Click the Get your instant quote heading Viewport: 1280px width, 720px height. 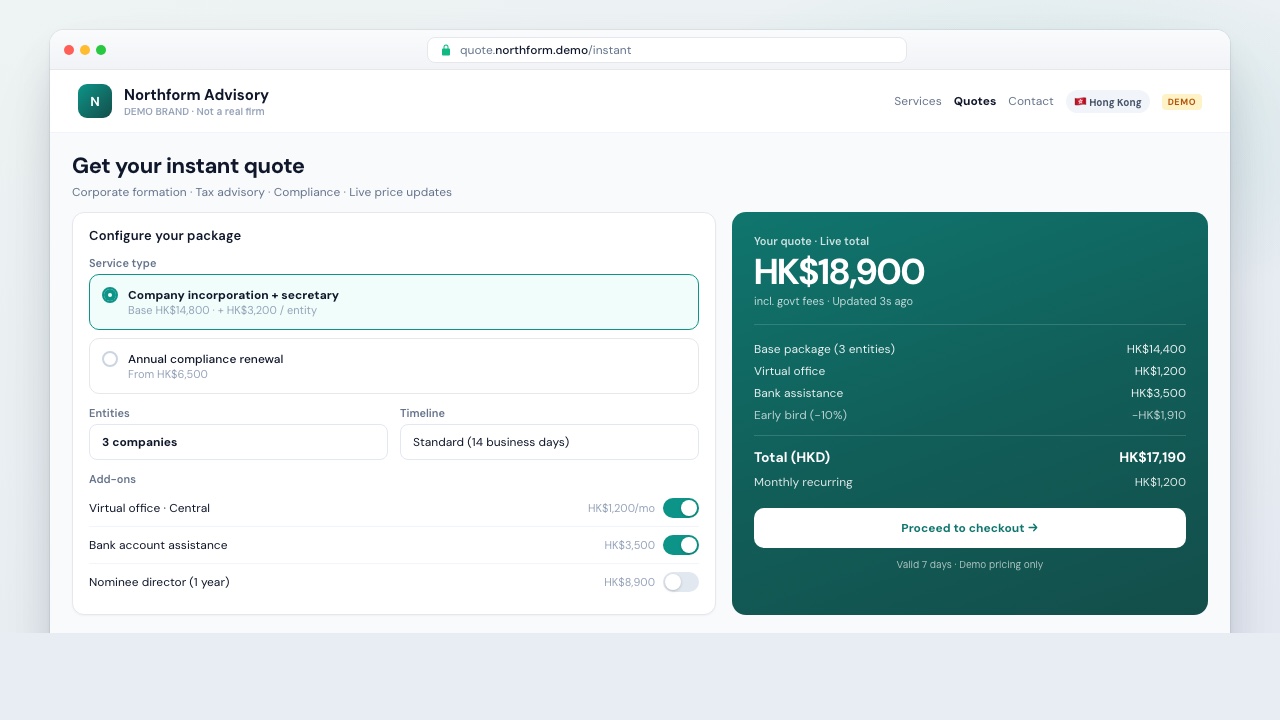pyautogui.click(x=188, y=166)
